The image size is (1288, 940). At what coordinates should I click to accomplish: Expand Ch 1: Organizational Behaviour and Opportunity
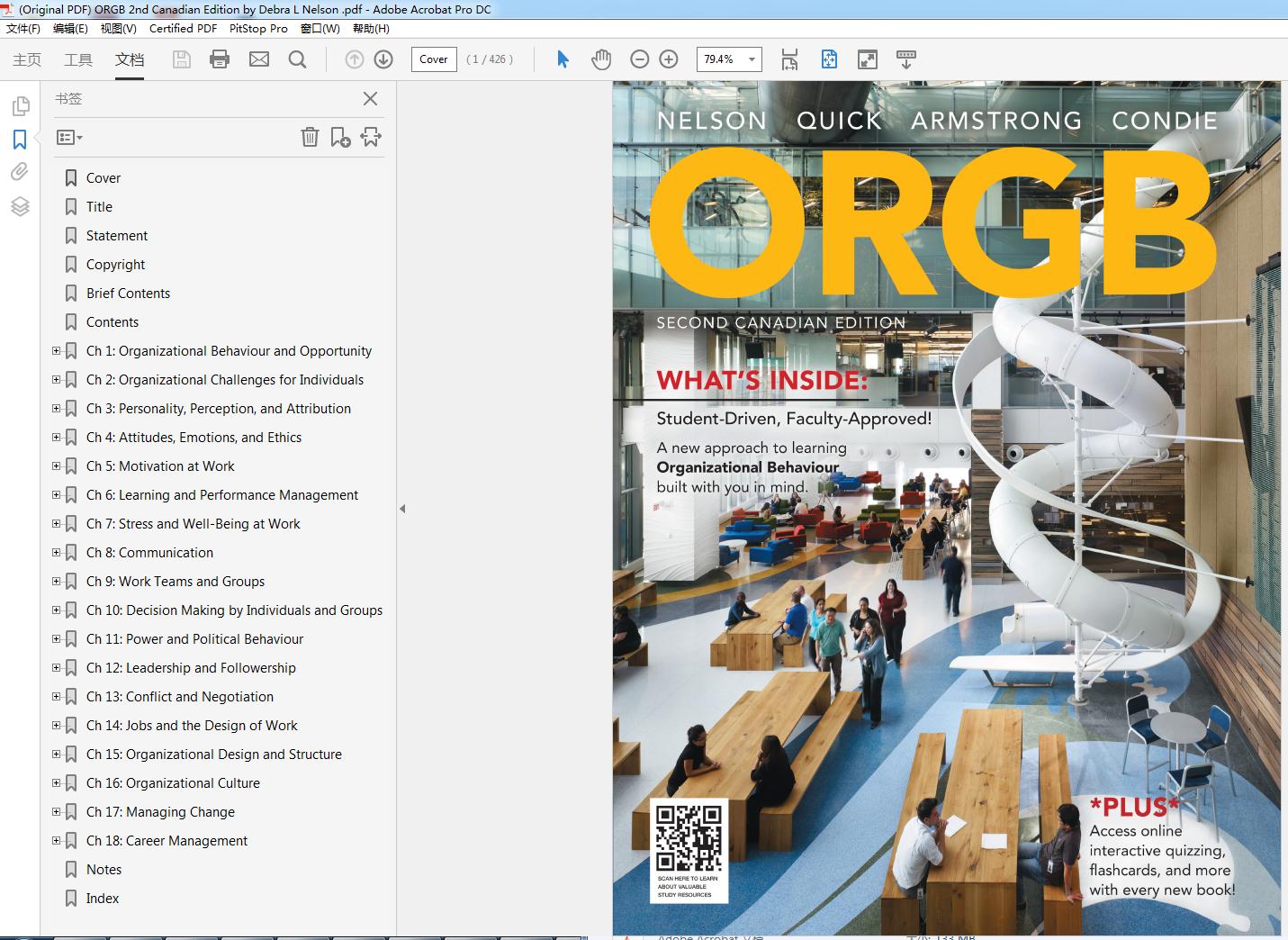56,351
